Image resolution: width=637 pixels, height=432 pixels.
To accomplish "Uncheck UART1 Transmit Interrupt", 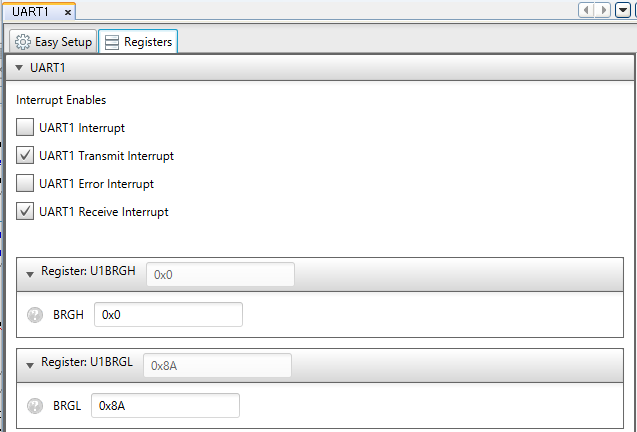I will [x=26, y=156].
